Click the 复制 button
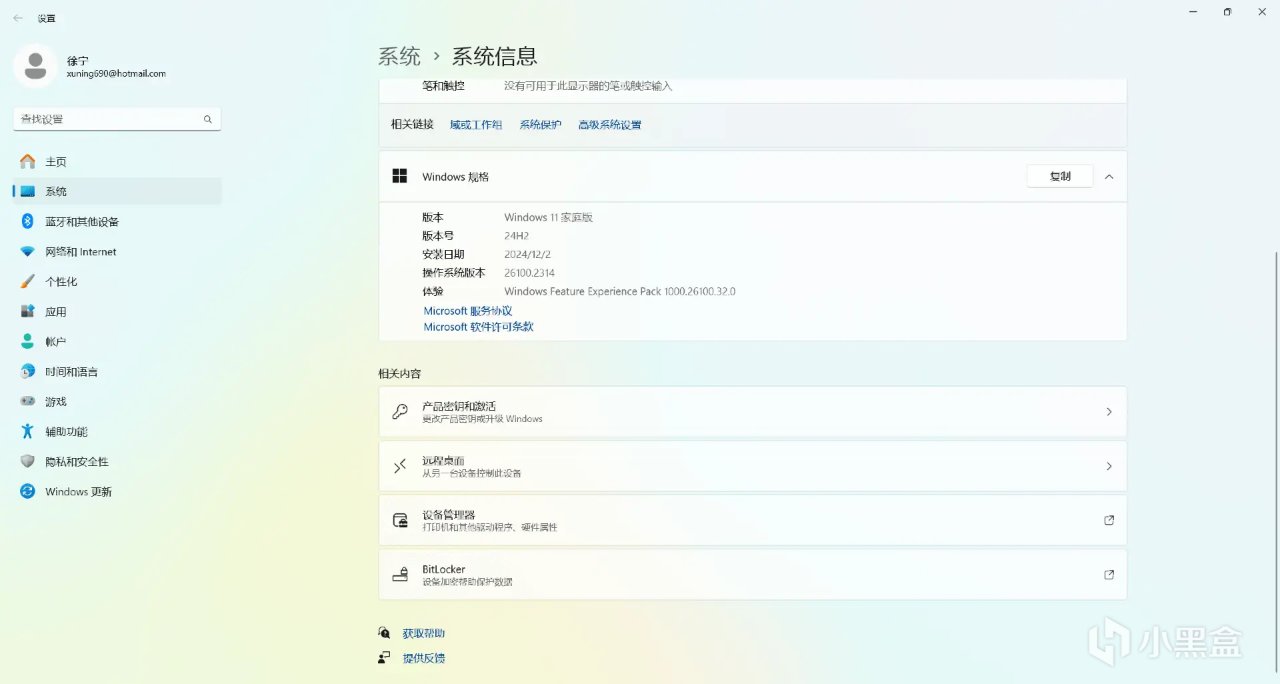The image size is (1280, 684). (1060, 176)
